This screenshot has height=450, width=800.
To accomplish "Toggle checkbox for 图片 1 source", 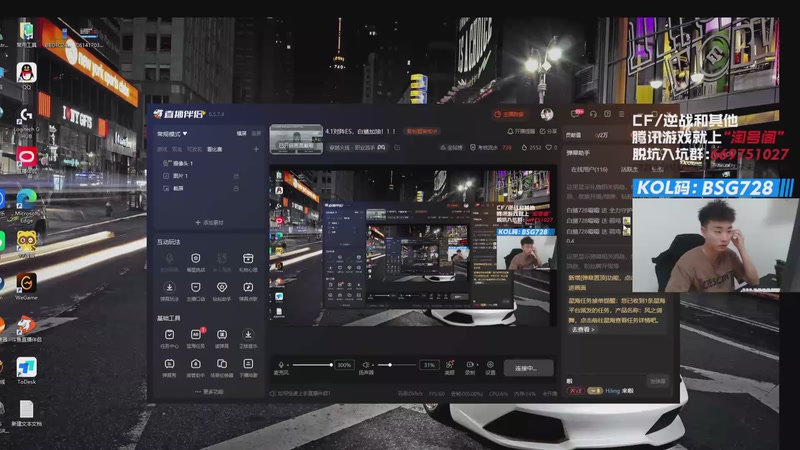I will click(x=166, y=176).
